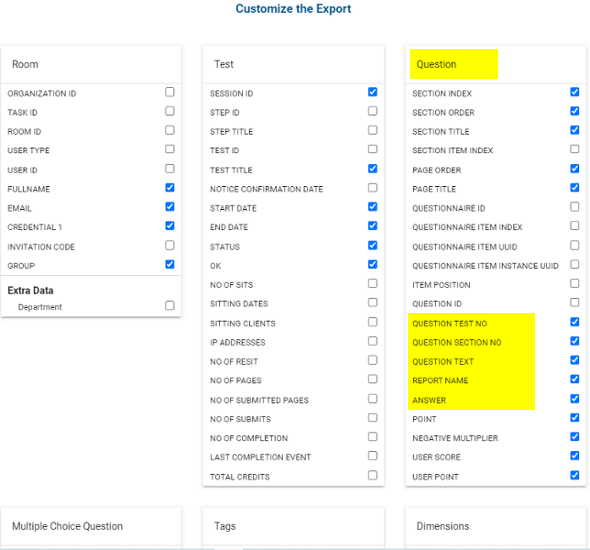
Task: Uncheck the QUESTION TEXT checkbox
Action: 575,360
